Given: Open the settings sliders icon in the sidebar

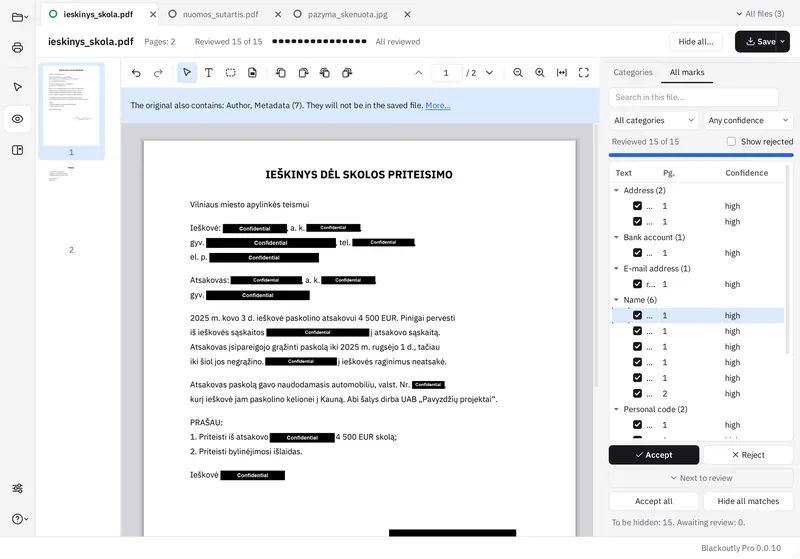Looking at the screenshot, I should [x=17, y=488].
